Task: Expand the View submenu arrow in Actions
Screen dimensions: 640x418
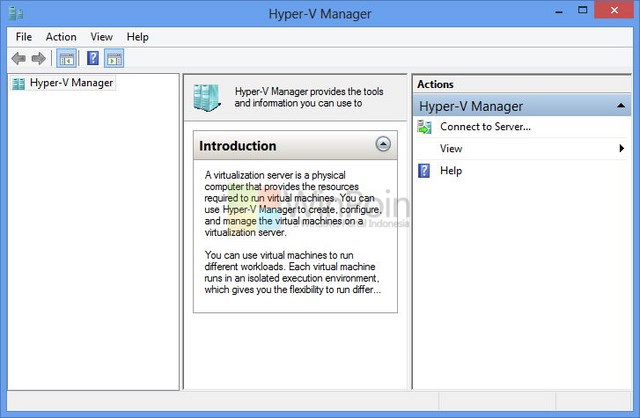Action: [x=622, y=148]
